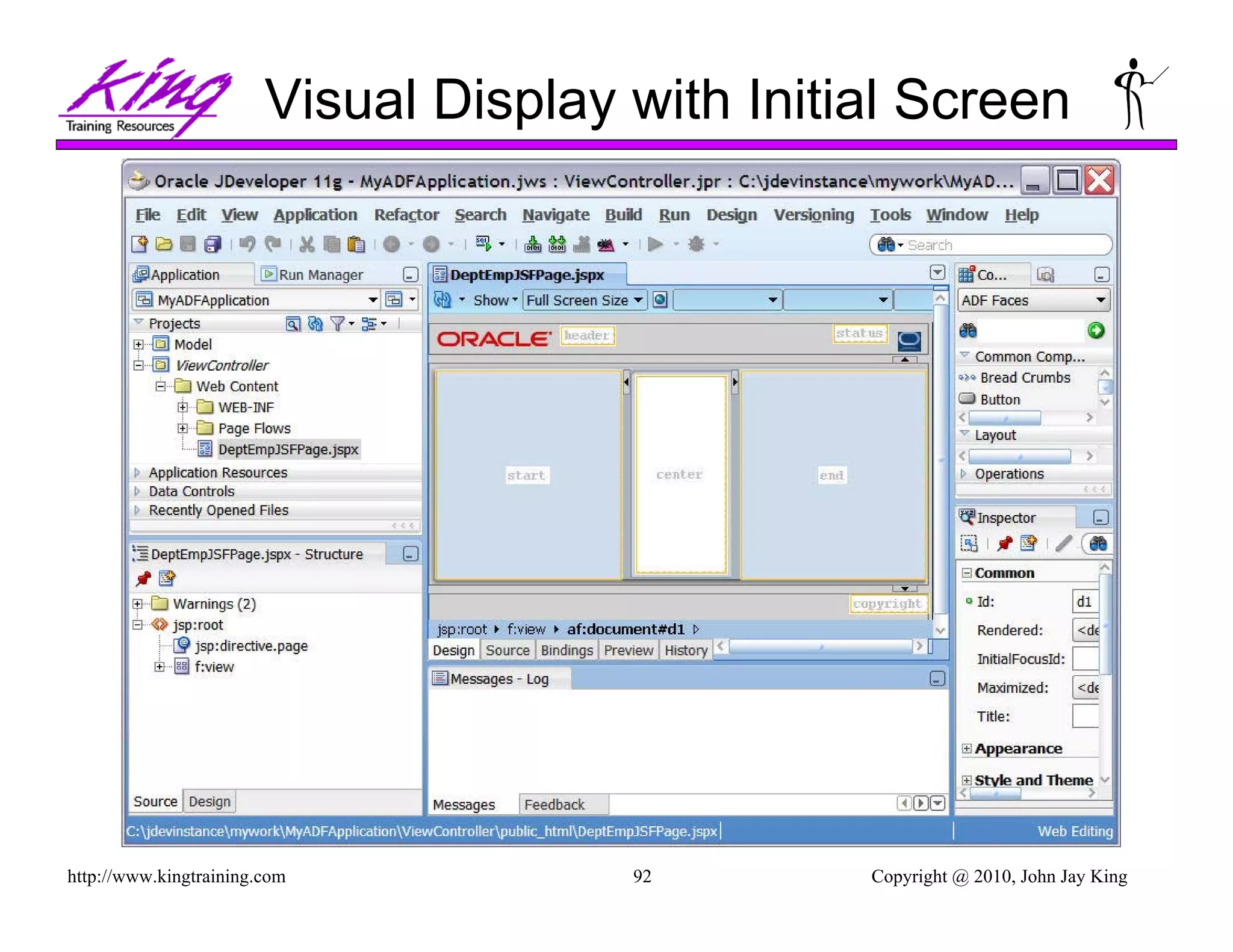Click the main toolbar Search field

(990, 245)
